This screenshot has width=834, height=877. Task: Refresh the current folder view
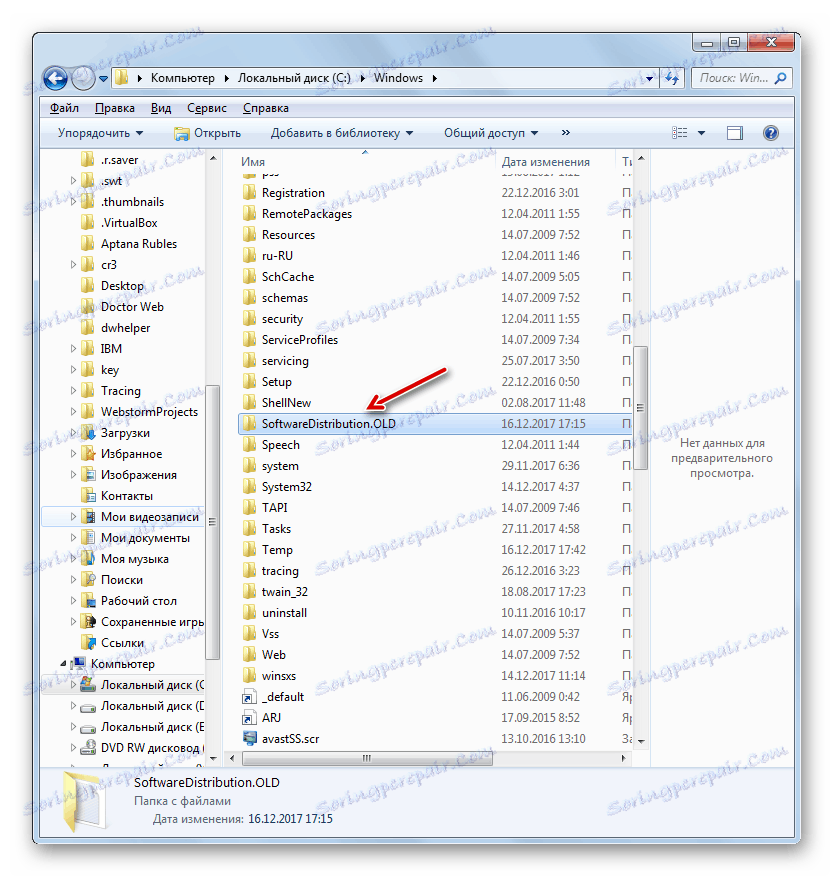[x=672, y=78]
